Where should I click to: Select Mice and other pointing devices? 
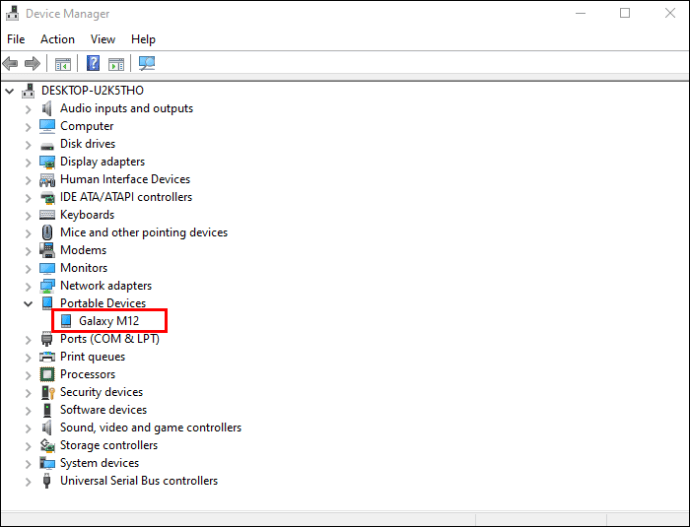(x=144, y=232)
